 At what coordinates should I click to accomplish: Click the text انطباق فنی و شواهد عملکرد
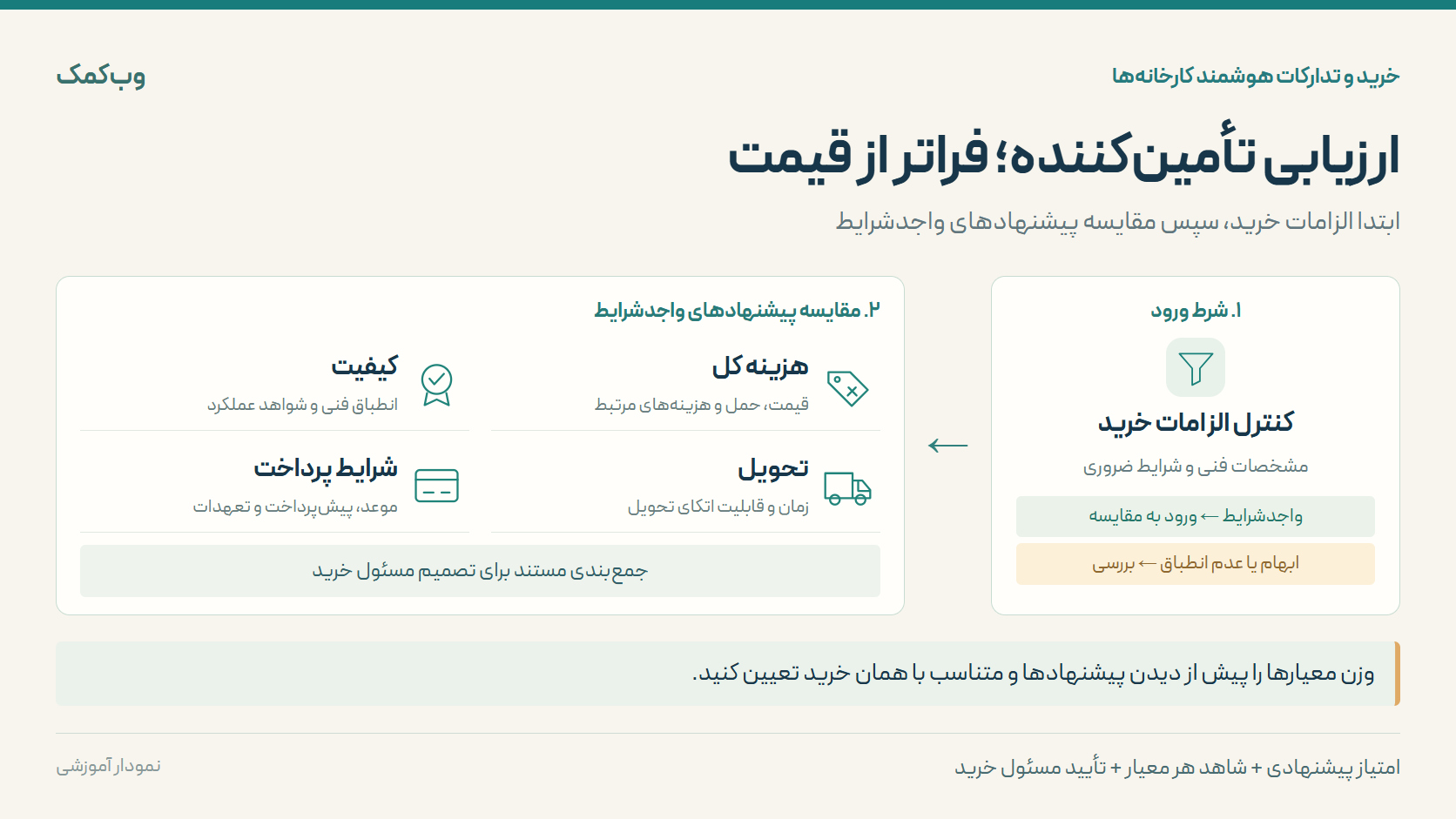pos(302,405)
